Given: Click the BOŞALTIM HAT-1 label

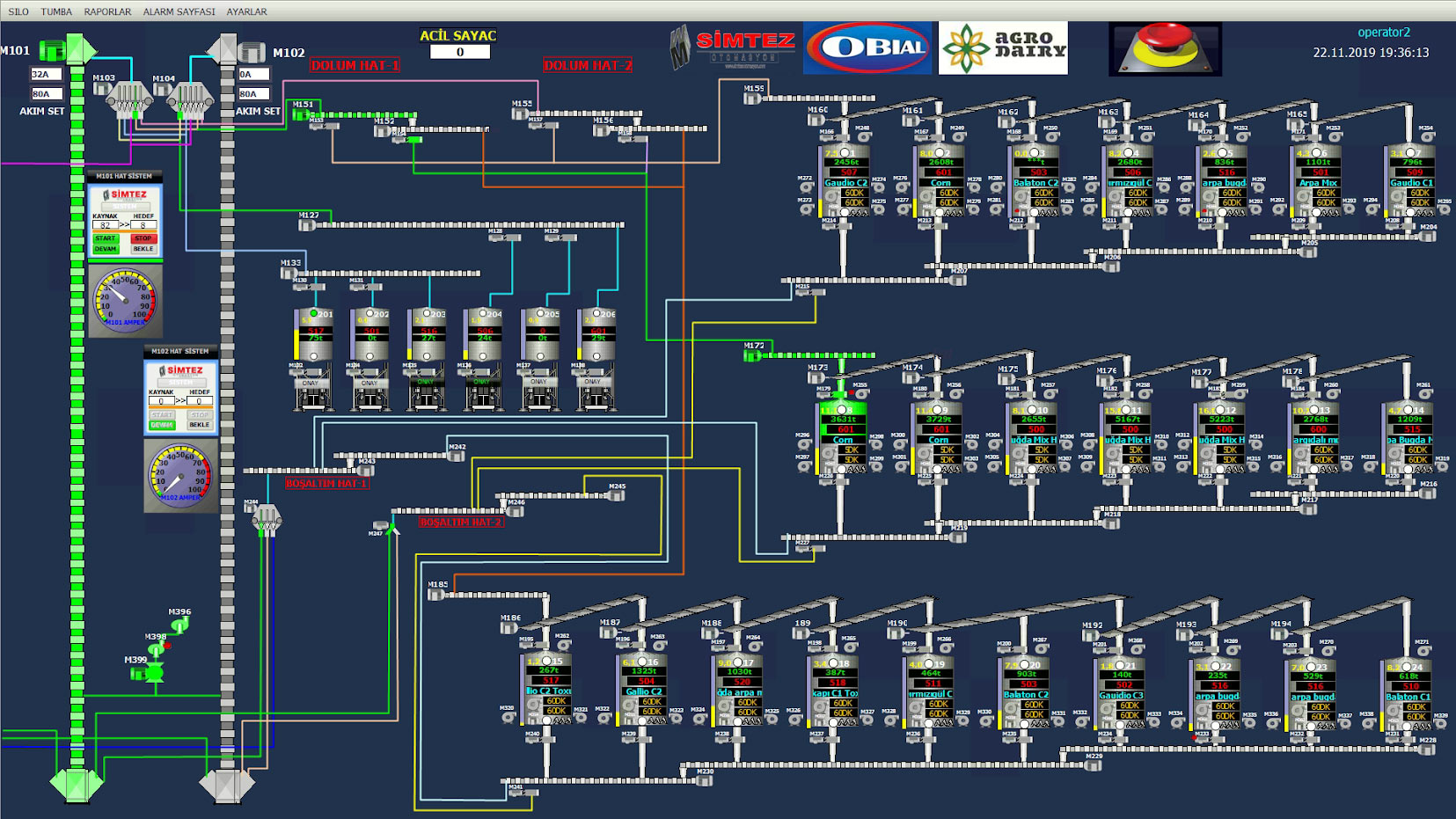Looking at the screenshot, I should tap(326, 483).
